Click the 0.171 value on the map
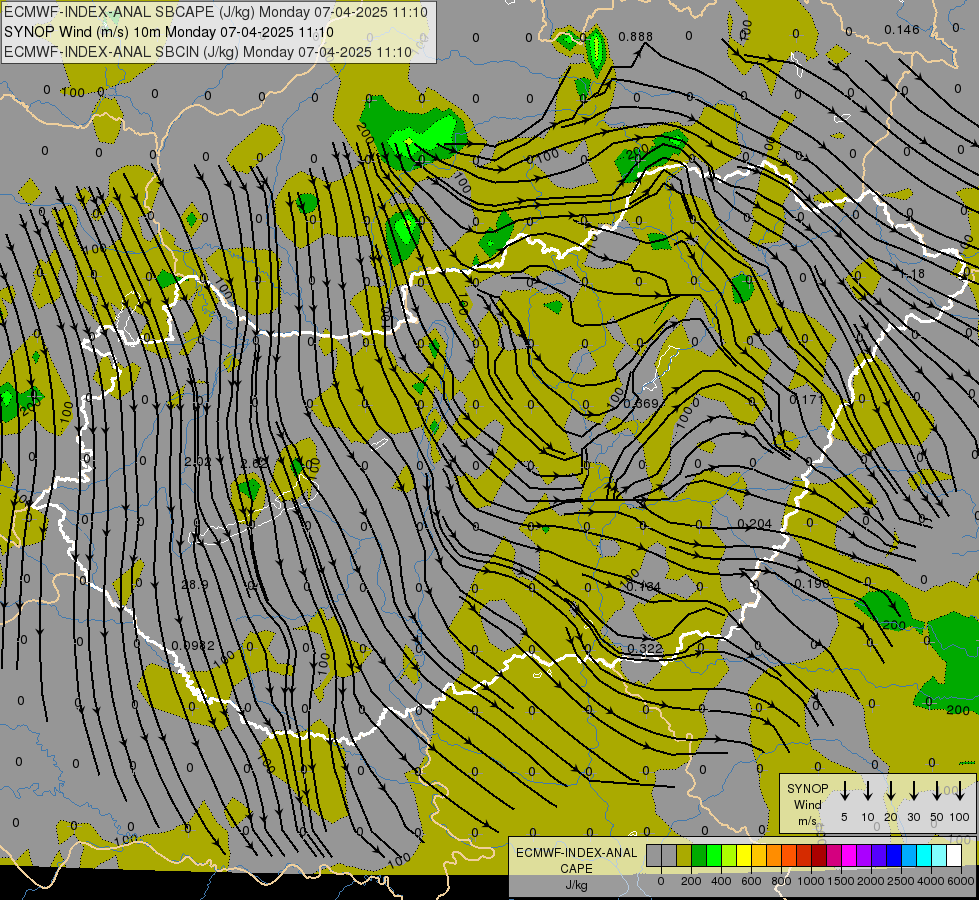 point(807,398)
